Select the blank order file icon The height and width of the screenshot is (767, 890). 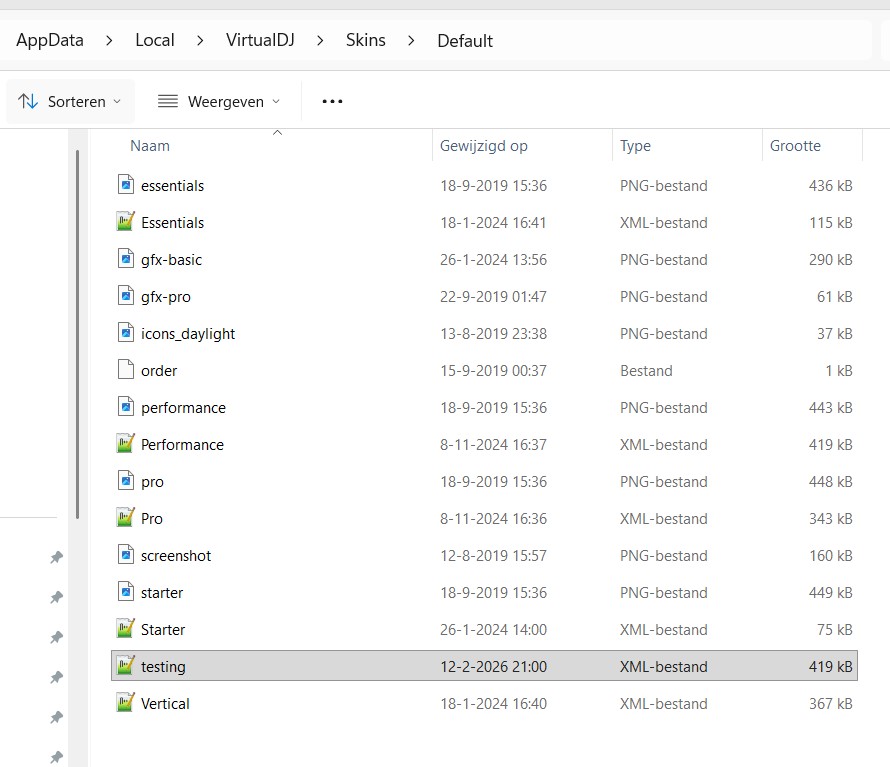126,370
